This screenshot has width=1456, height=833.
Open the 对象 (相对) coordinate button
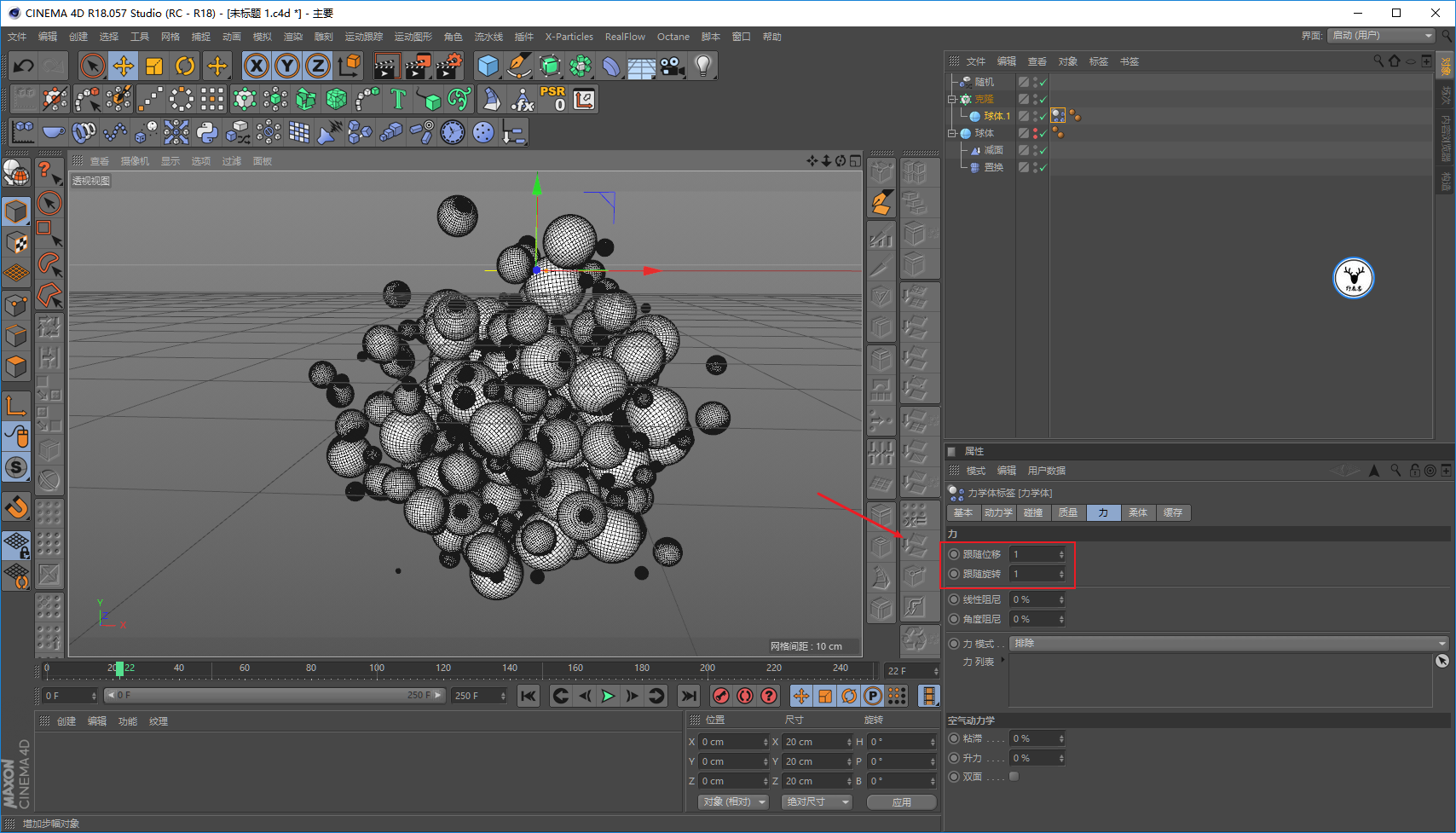(x=733, y=802)
